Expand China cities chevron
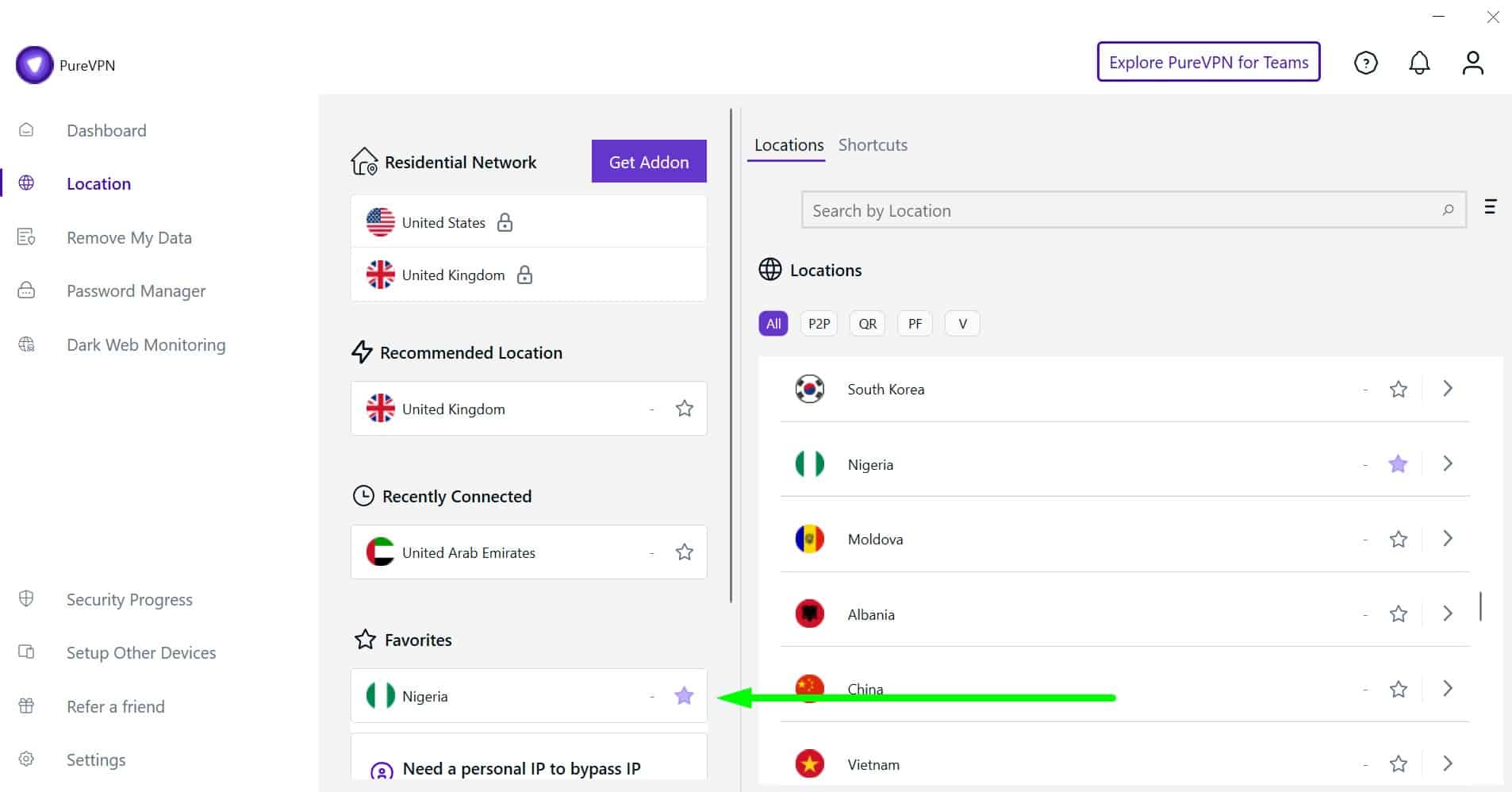The image size is (1512, 792). tap(1448, 689)
